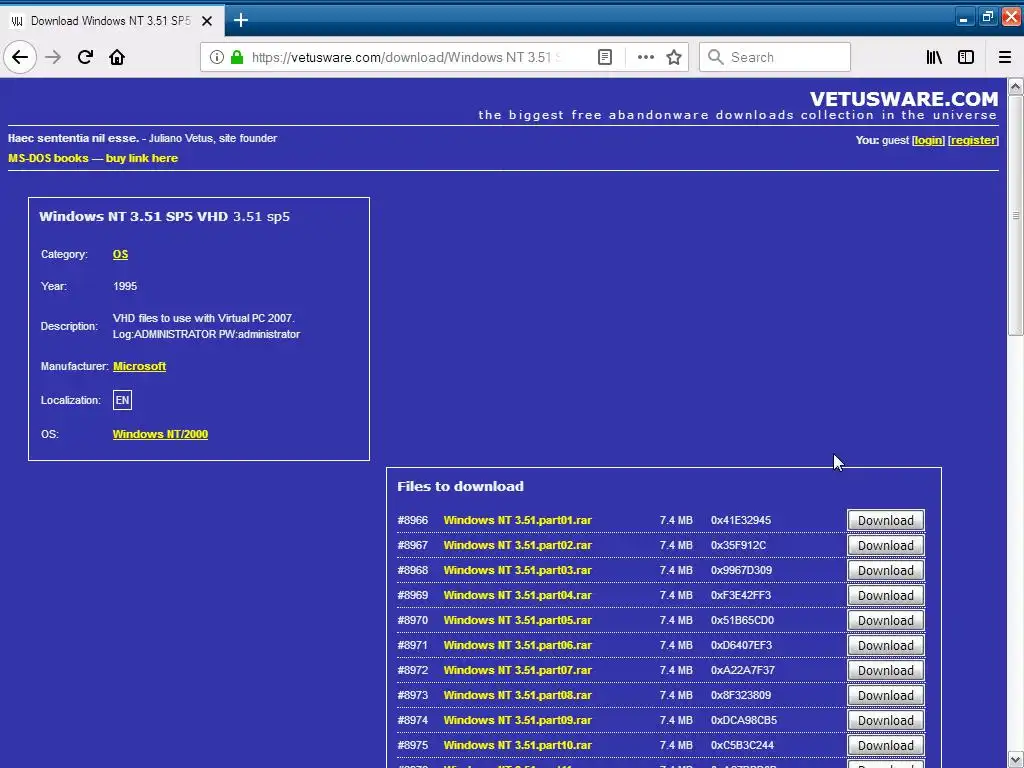Click Download button in #8973 row
The height and width of the screenshot is (768, 1024).
[886, 696]
